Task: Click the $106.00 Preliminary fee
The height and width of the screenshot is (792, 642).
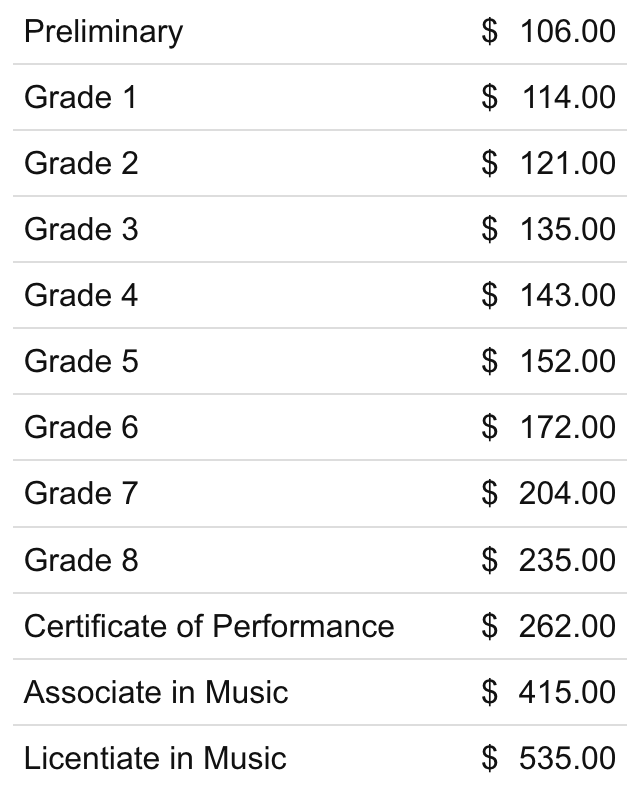Action: [548, 32]
